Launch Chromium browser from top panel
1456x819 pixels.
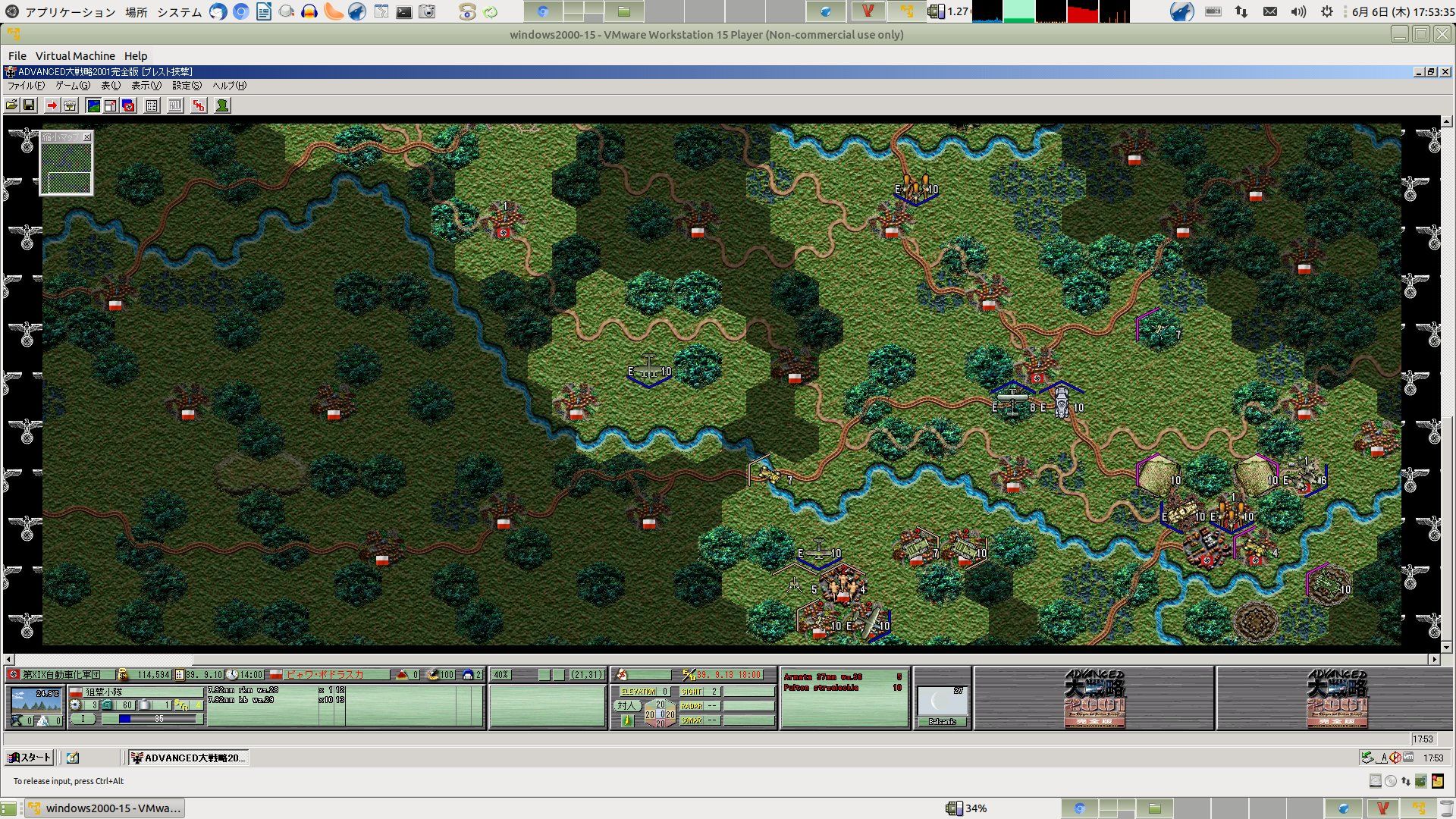pyautogui.click(x=240, y=11)
